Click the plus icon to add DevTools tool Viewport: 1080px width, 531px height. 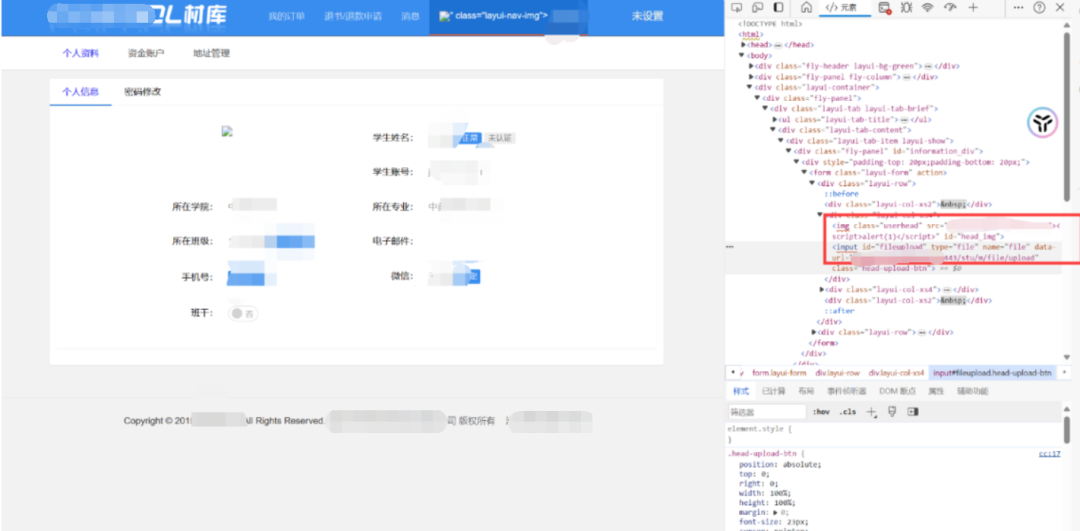point(973,7)
